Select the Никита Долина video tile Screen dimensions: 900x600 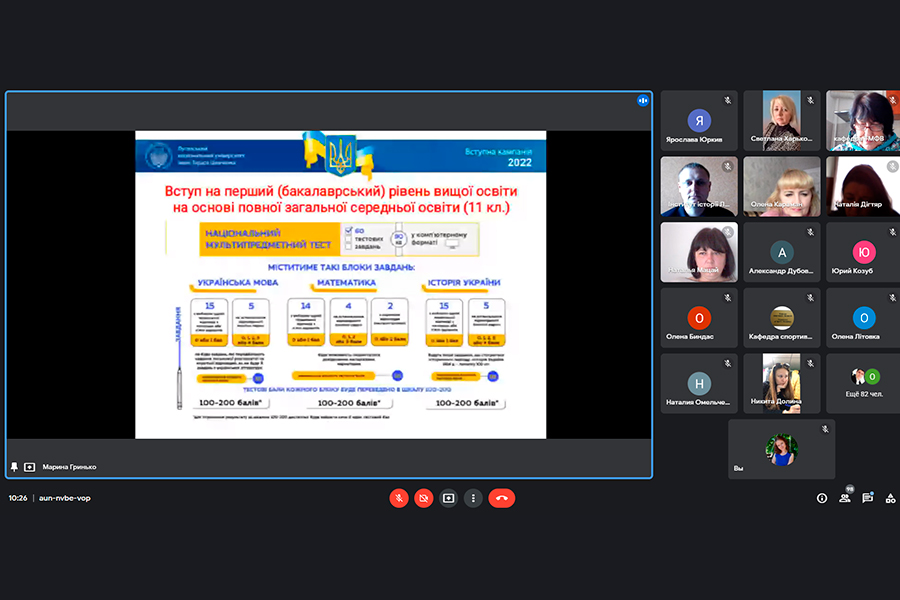pyautogui.click(x=782, y=384)
